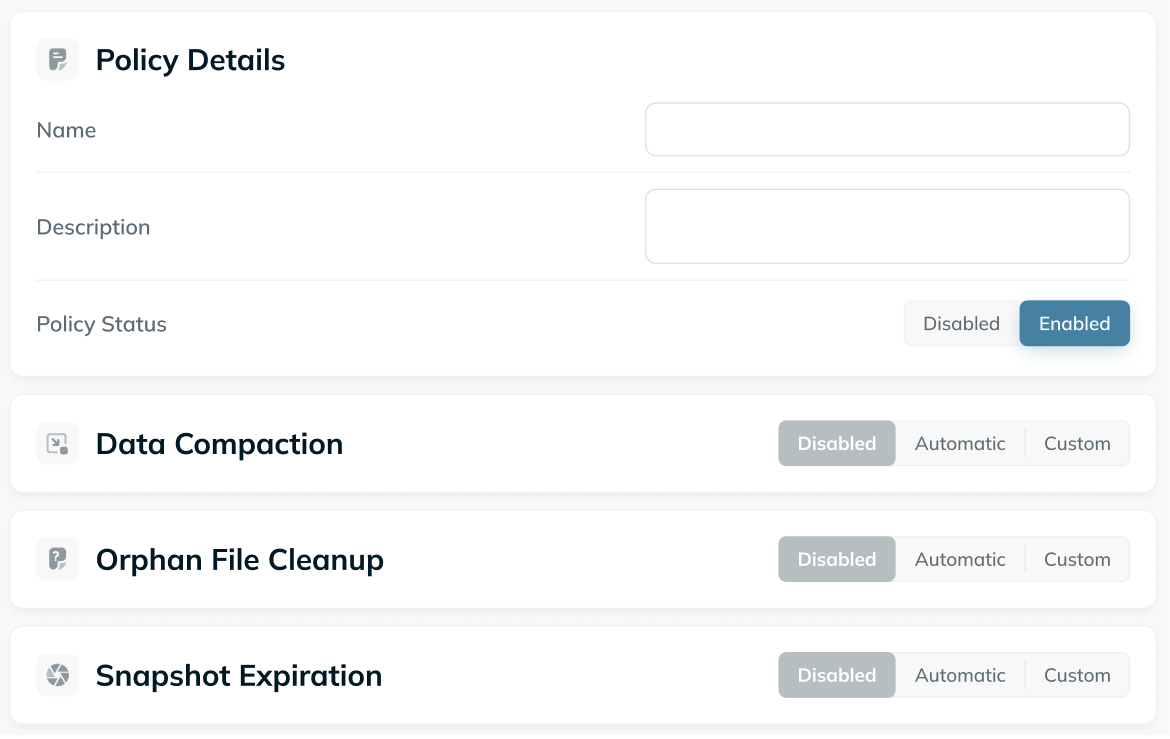Select Disabled for Orphan File Cleanup
Image resolution: width=1170 pixels, height=739 pixels.
(x=837, y=559)
